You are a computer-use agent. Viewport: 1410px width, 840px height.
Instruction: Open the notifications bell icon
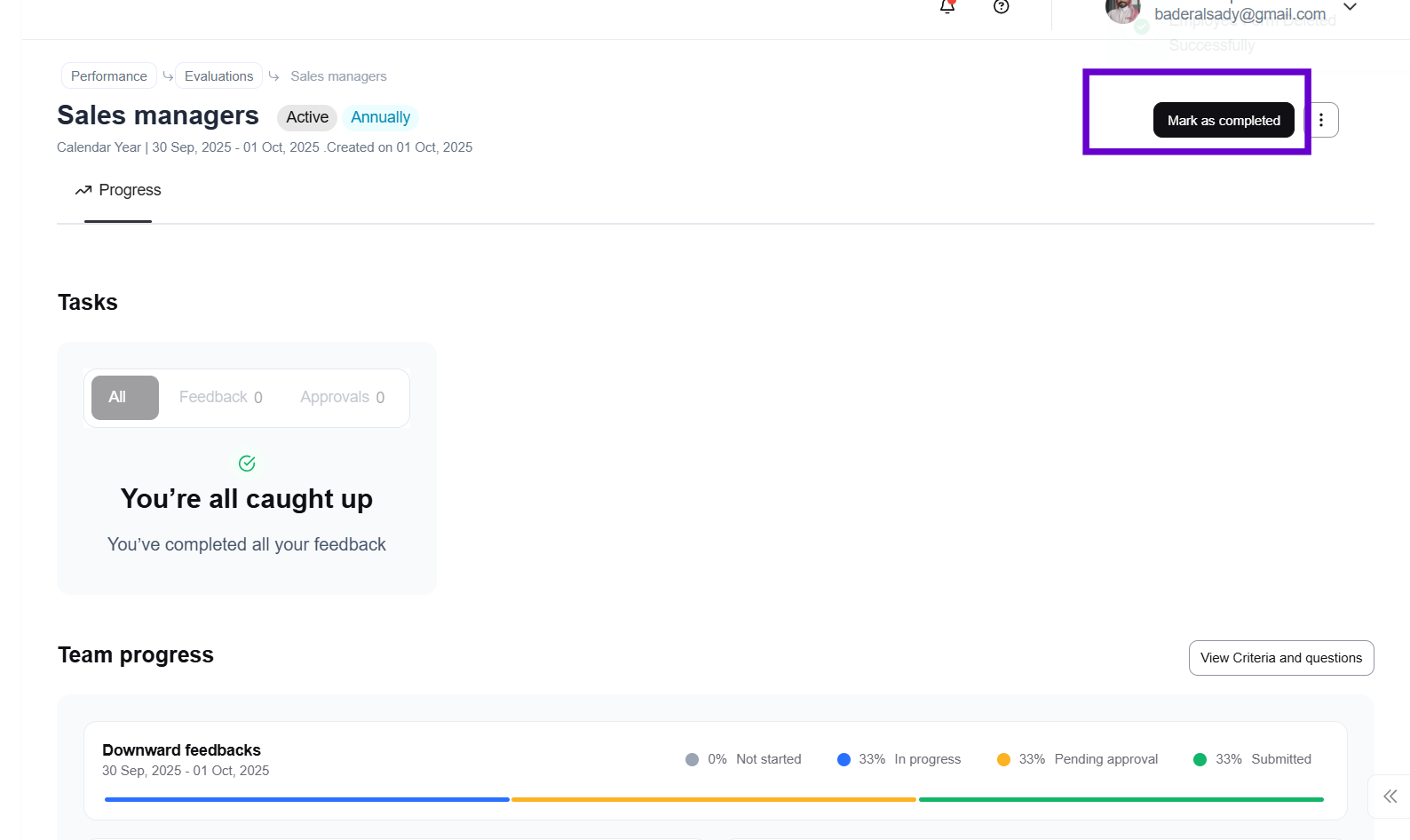coord(947,7)
